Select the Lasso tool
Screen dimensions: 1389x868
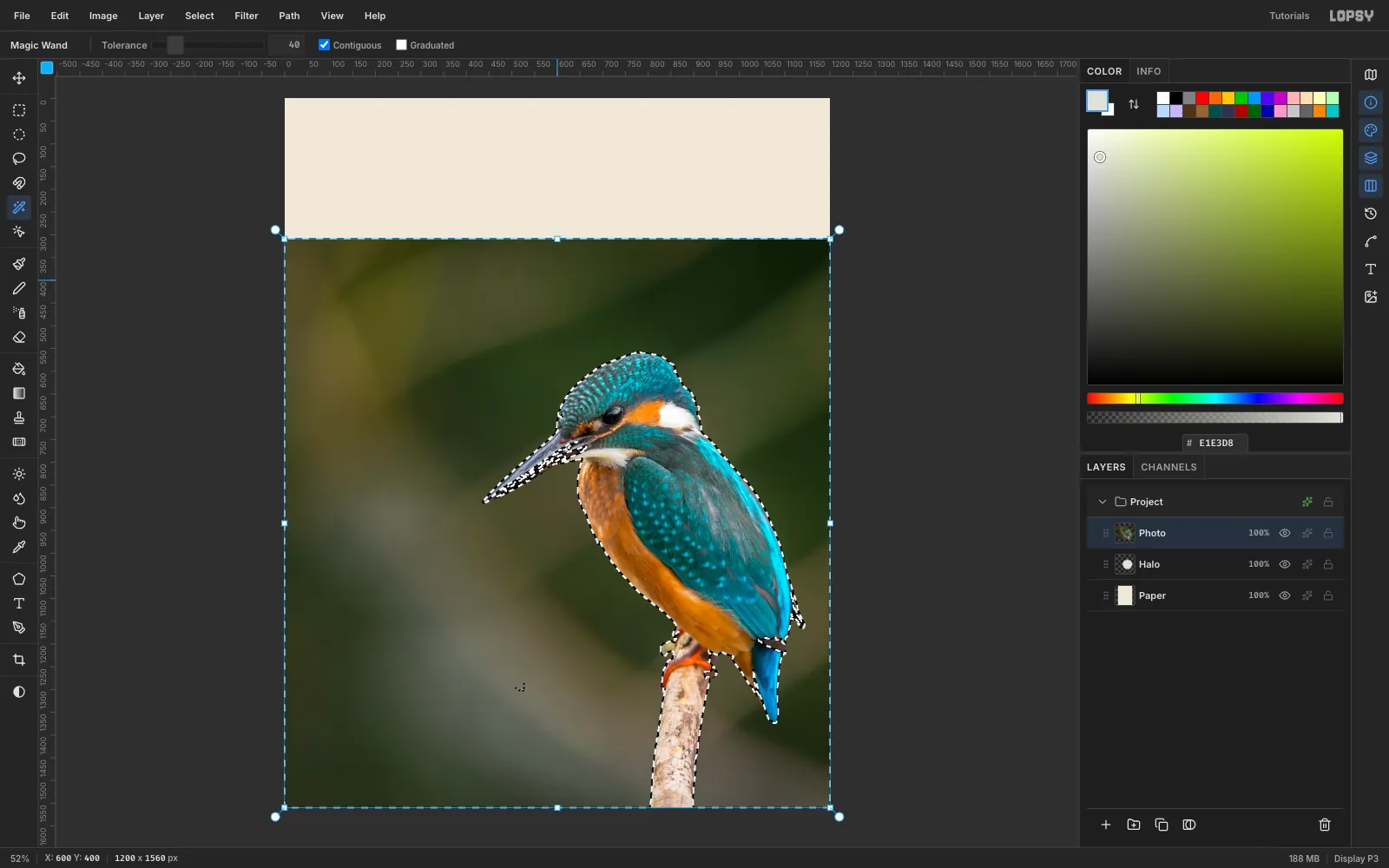click(19, 159)
